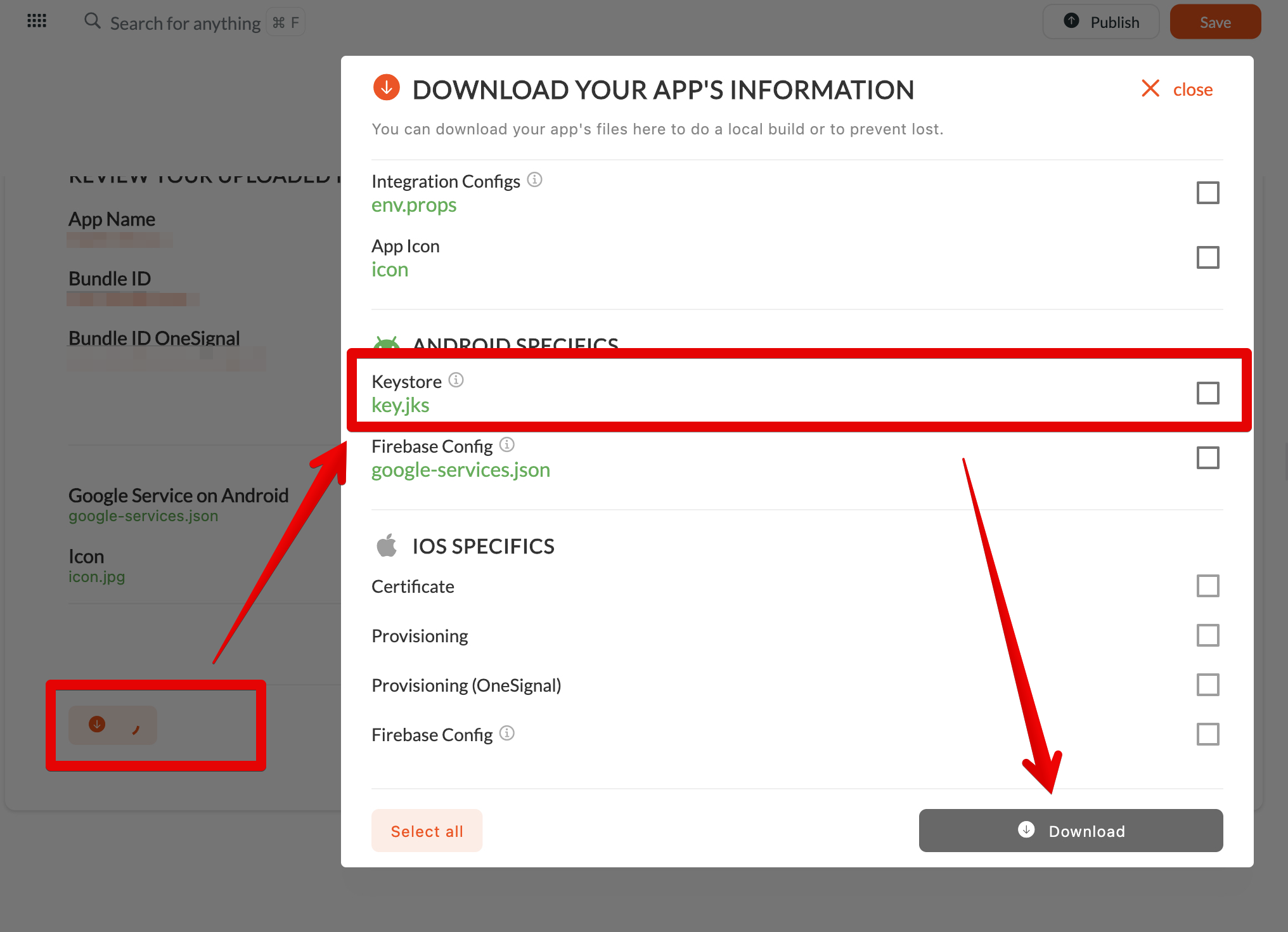Open the key.jks file link
Screen dimensions: 1288x932
click(401, 405)
